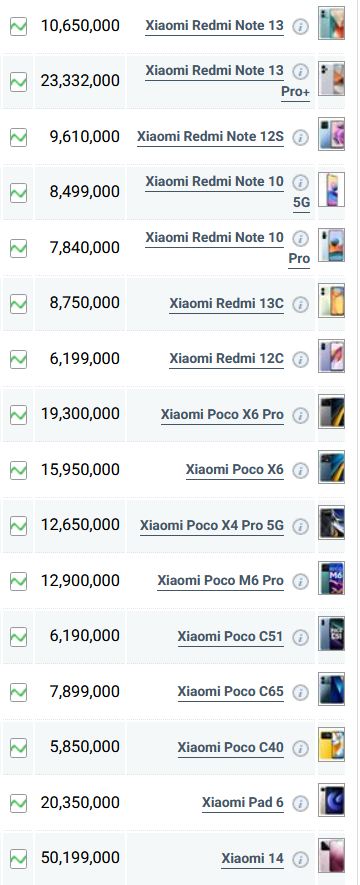Show price chart for Xiaomi Poco X6 Pro

point(19,415)
